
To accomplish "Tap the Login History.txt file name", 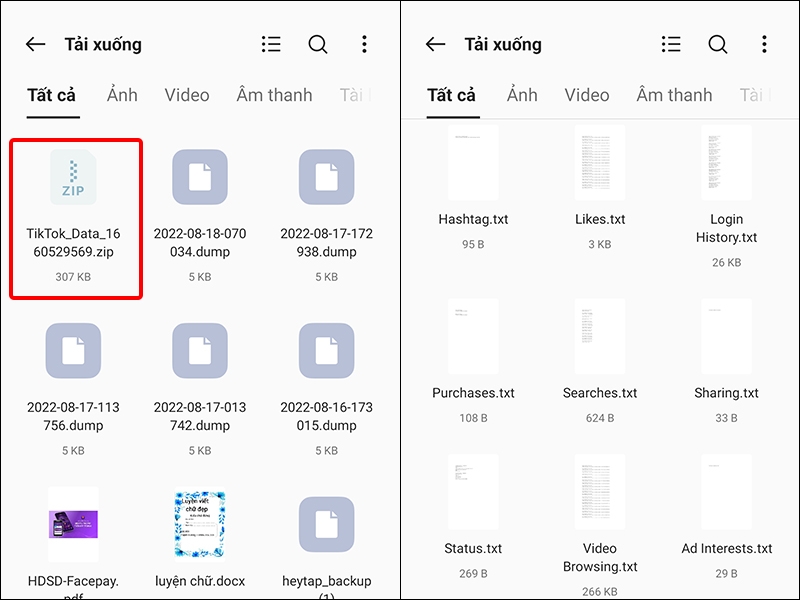I will click(x=727, y=228).
